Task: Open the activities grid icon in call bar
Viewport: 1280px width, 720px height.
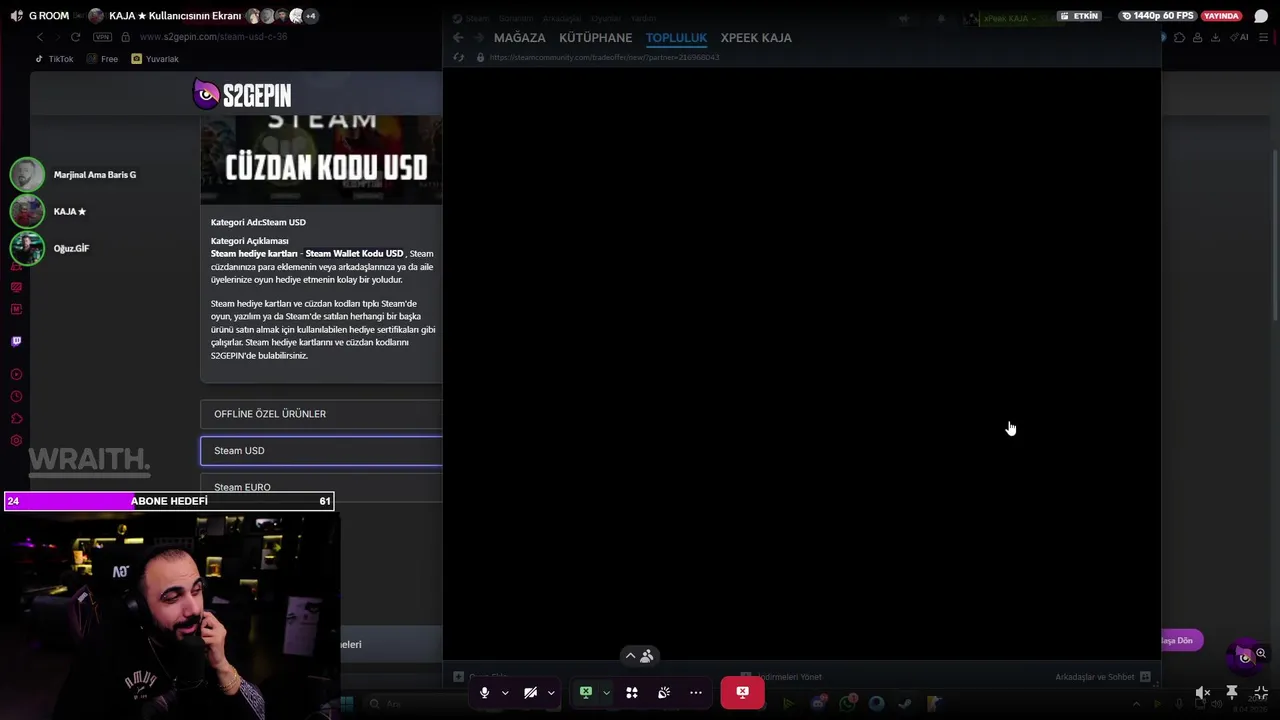Action: pos(632,692)
